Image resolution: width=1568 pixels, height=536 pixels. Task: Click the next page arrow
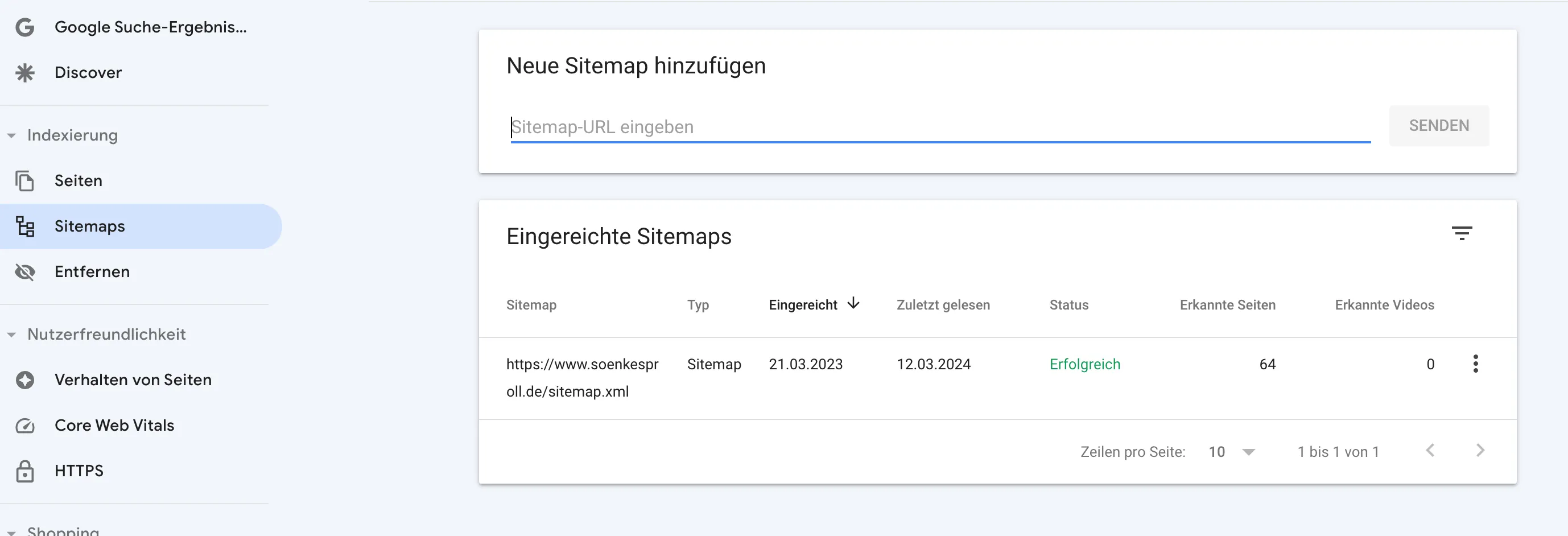(1481, 451)
